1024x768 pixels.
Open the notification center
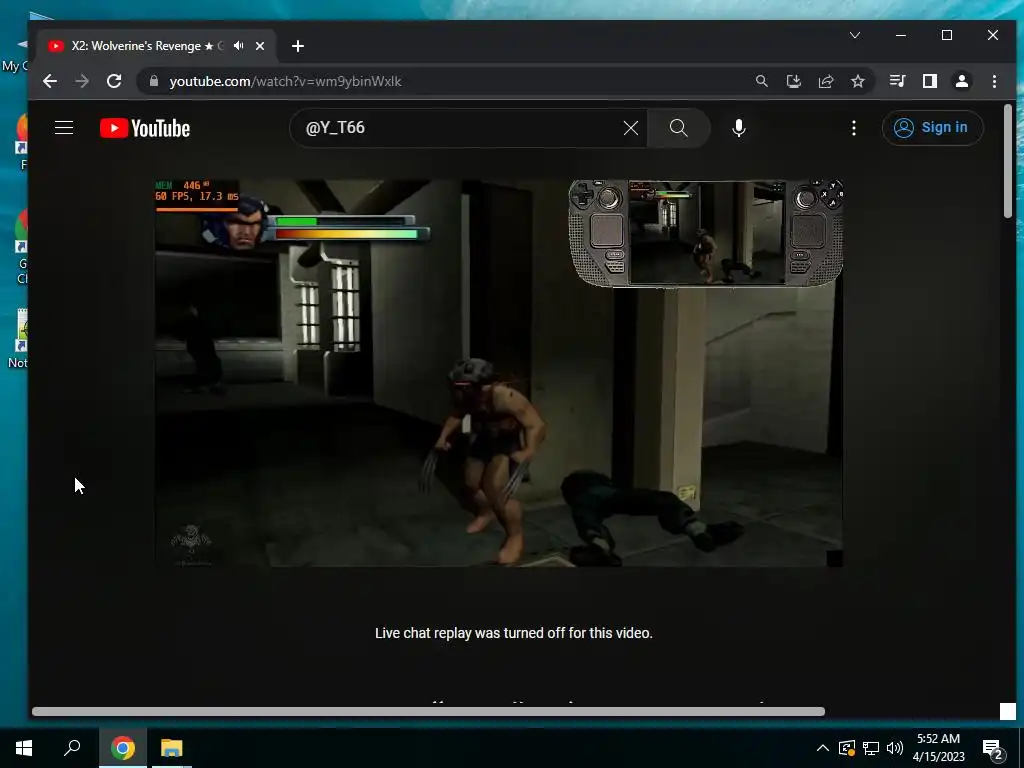pyautogui.click(x=993, y=749)
